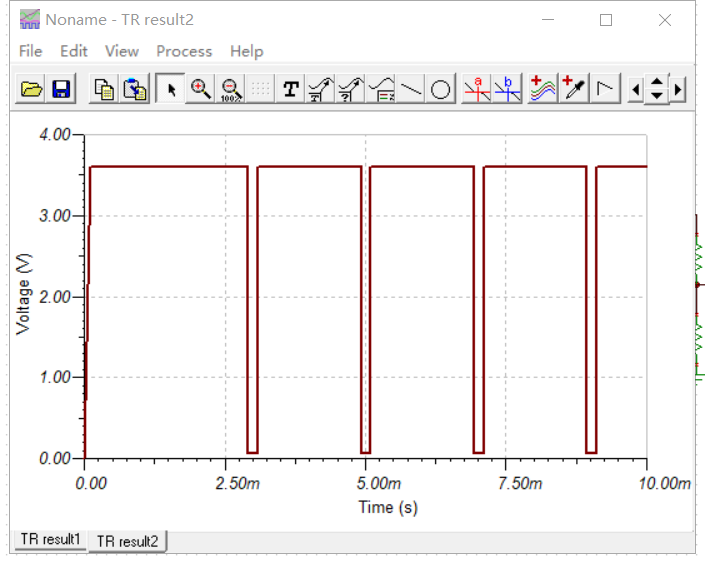Image resolution: width=705 pixels, height=563 pixels.
Task: Open a file using the folder icon
Action: [31, 89]
